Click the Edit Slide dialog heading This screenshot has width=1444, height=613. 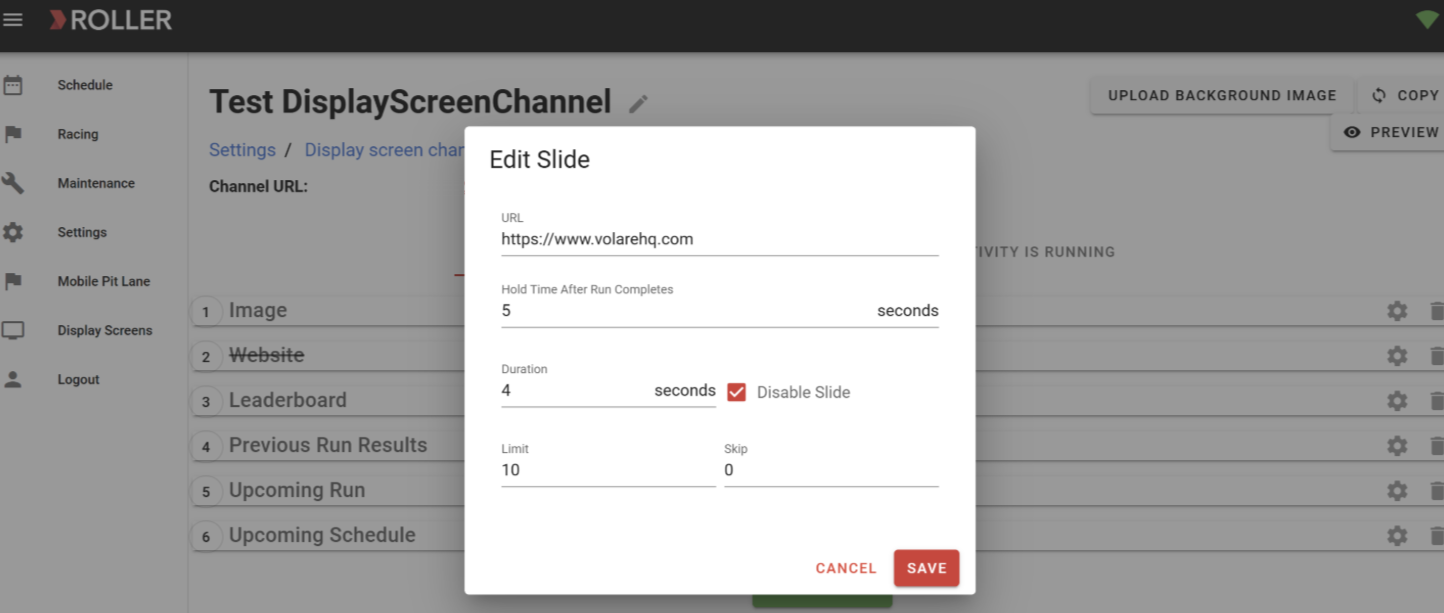(x=539, y=160)
